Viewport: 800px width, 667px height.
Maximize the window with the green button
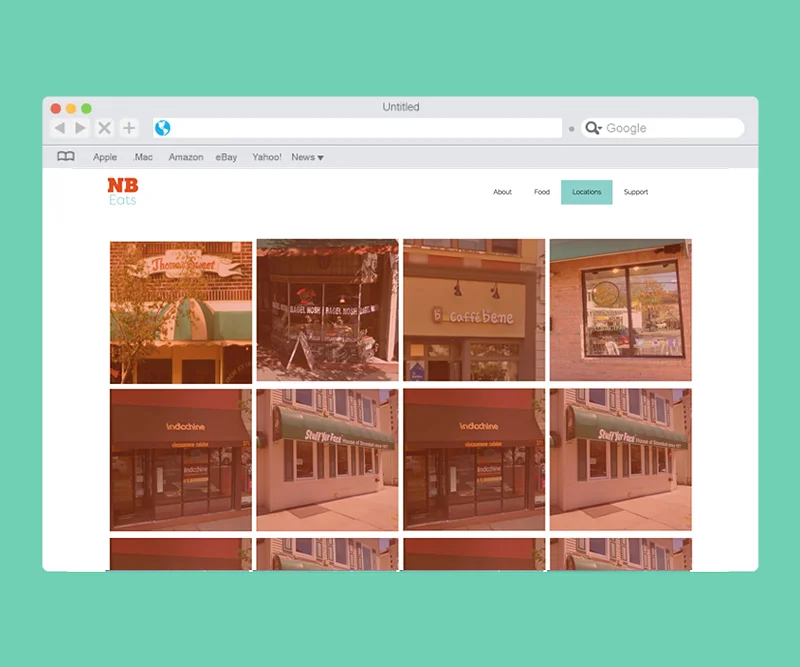coord(87,108)
